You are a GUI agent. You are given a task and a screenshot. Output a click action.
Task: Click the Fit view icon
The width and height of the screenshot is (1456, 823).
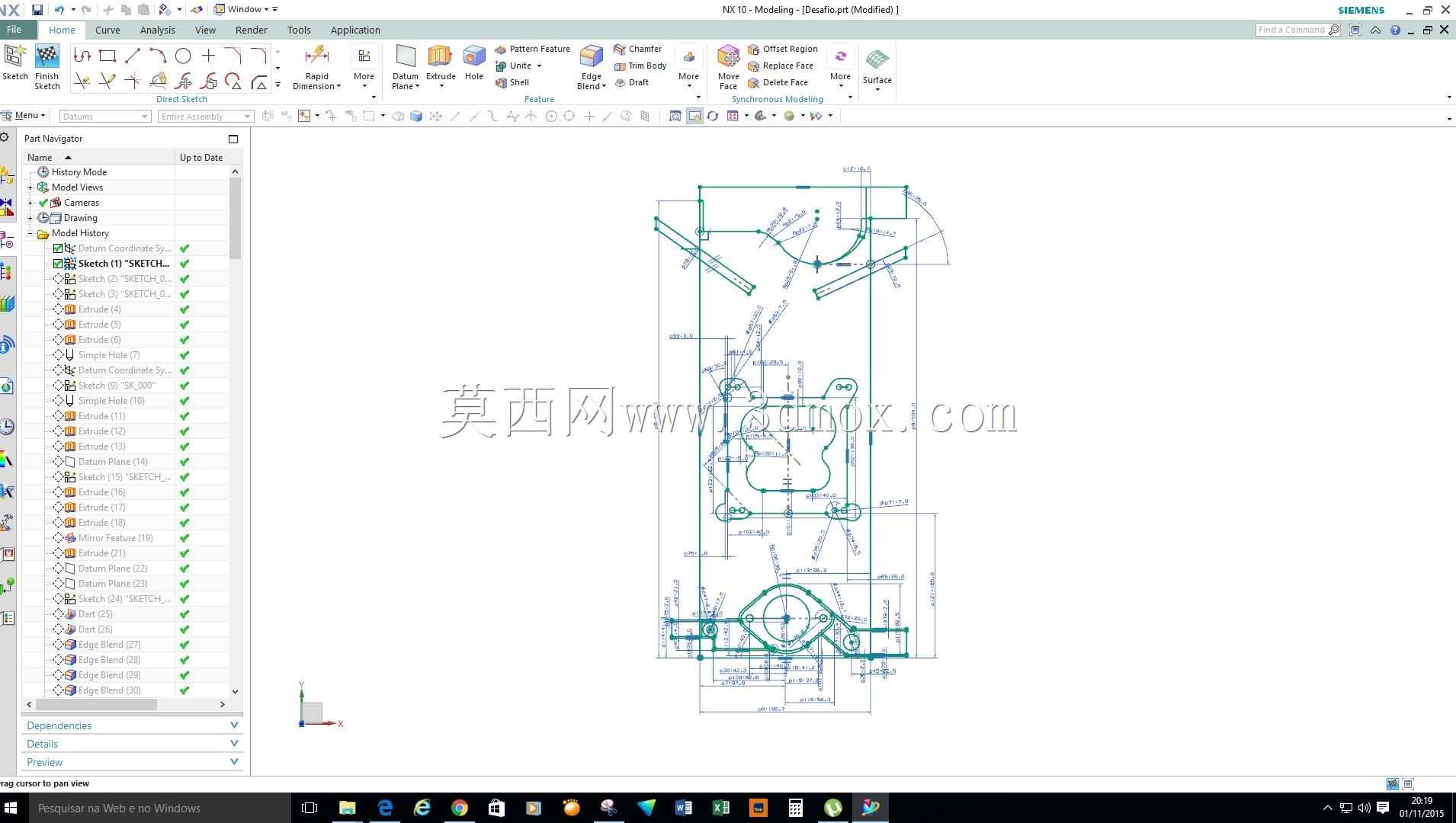[675, 117]
